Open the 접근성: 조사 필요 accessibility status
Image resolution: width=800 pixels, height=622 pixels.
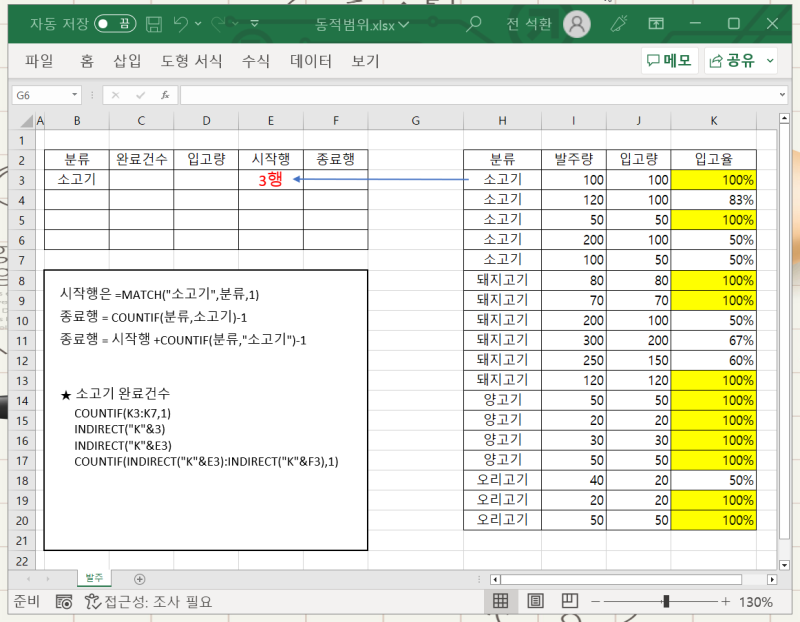pos(148,602)
